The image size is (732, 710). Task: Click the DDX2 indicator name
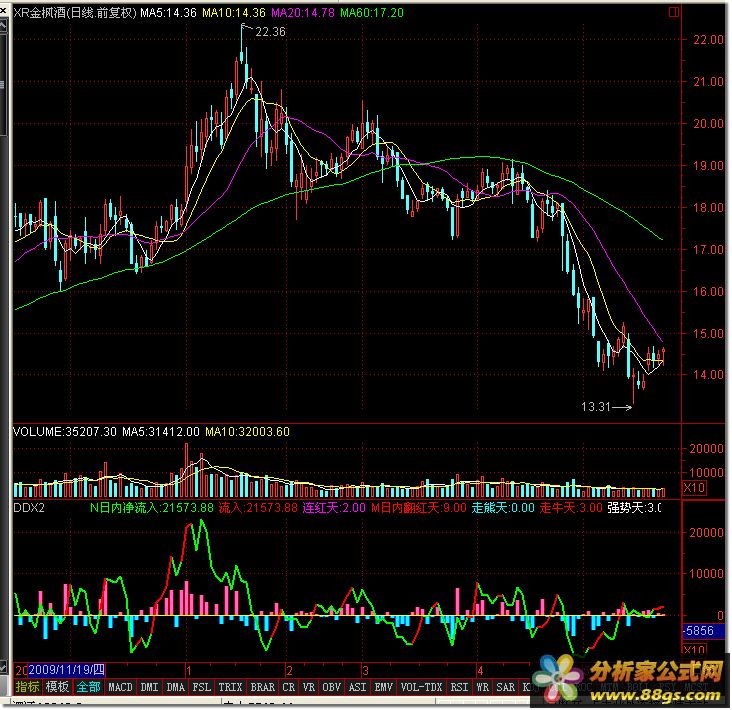tap(29, 508)
